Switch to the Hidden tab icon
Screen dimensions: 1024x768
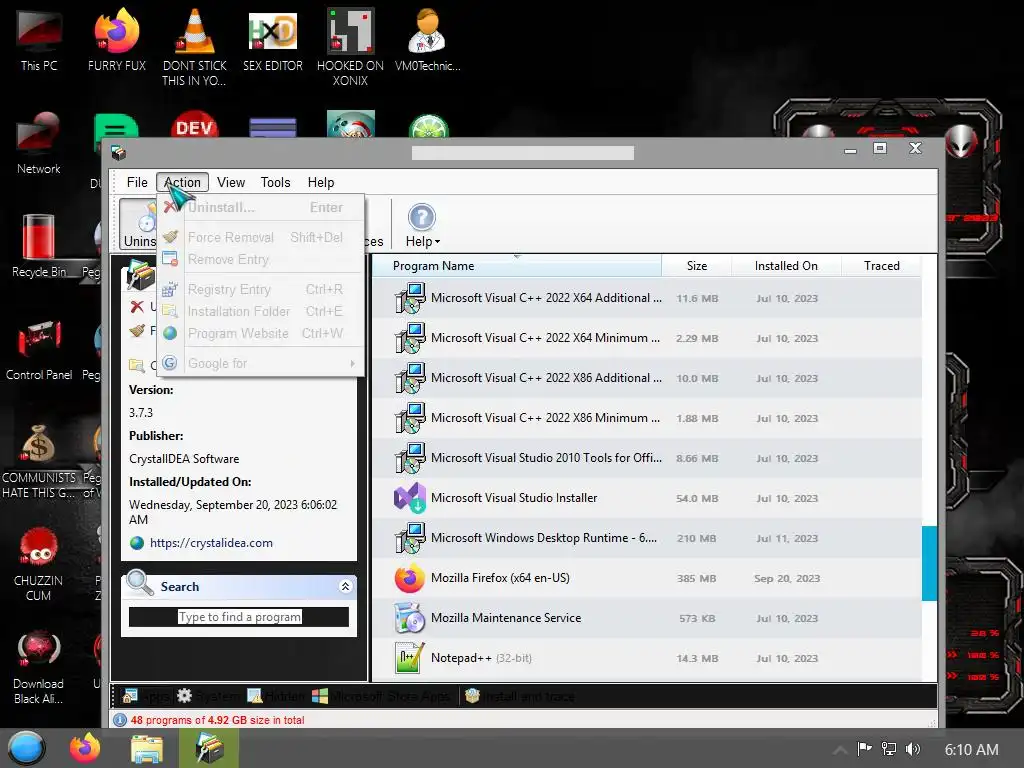pos(254,696)
